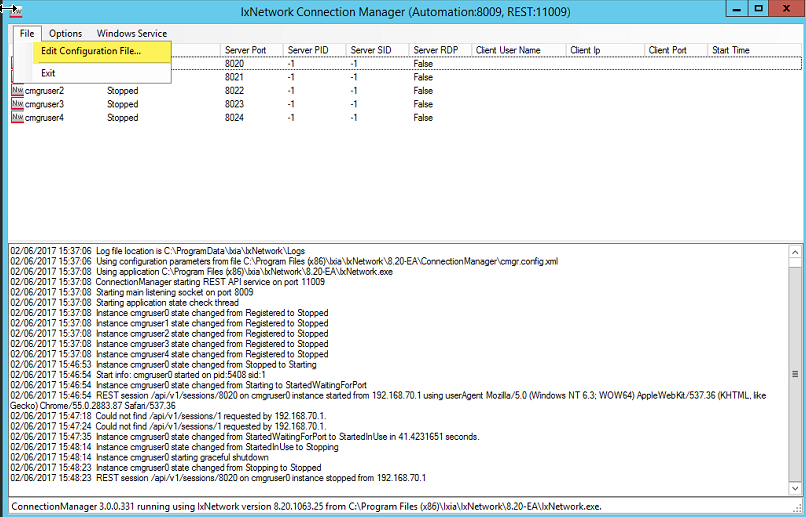Click the Client Ip column header
This screenshot has width=806, height=517.
[585, 50]
